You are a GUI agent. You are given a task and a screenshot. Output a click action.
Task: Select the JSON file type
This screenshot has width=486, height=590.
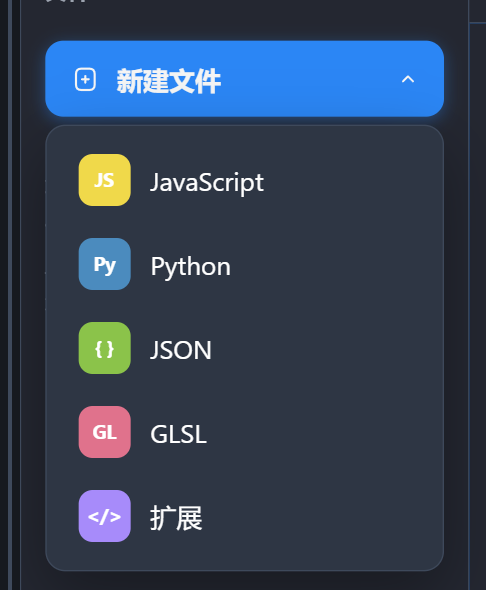click(x=245, y=348)
